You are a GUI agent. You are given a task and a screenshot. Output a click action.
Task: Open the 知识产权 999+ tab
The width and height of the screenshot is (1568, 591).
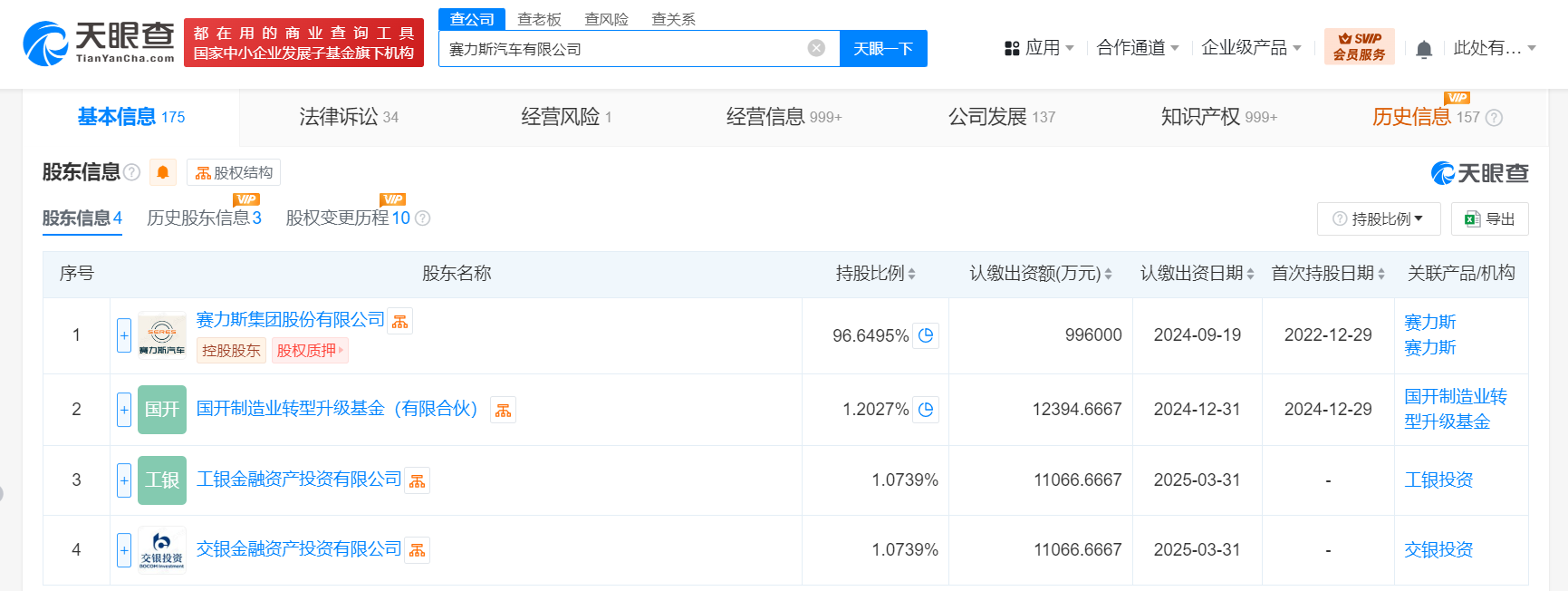pos(1219,117)
